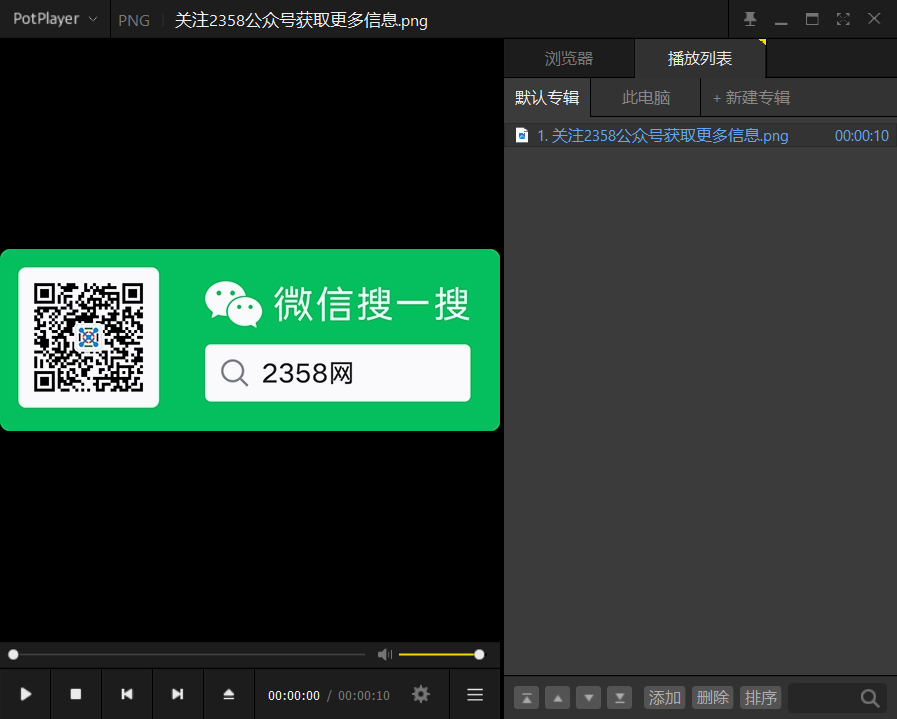Select the Next file icon

point(178,693)
